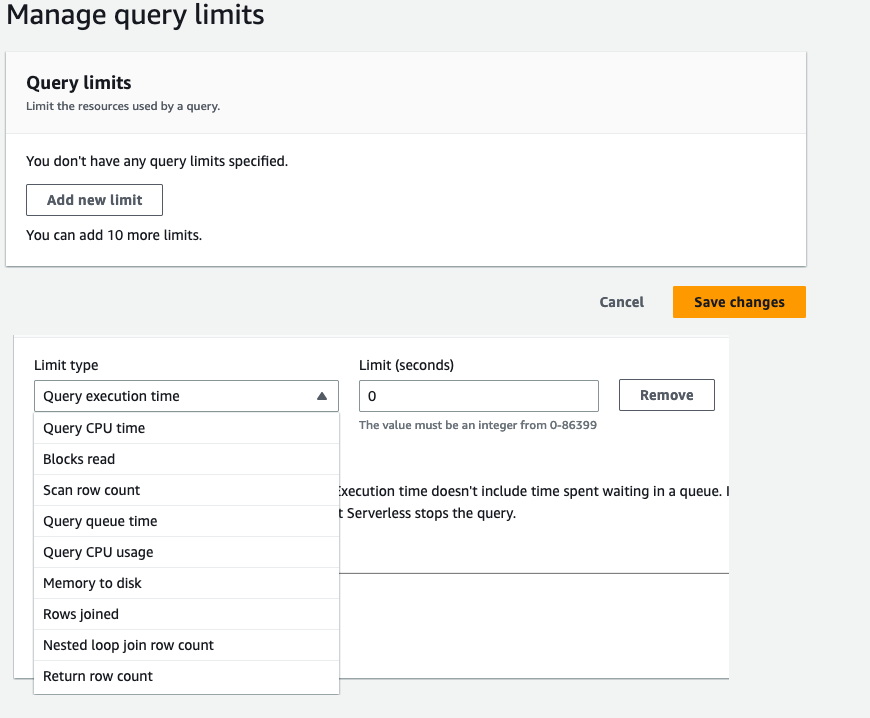Click the Limit seconds label
Viewport: 870px width, 718px height.
pyautogui.click(x=404, y=365)
